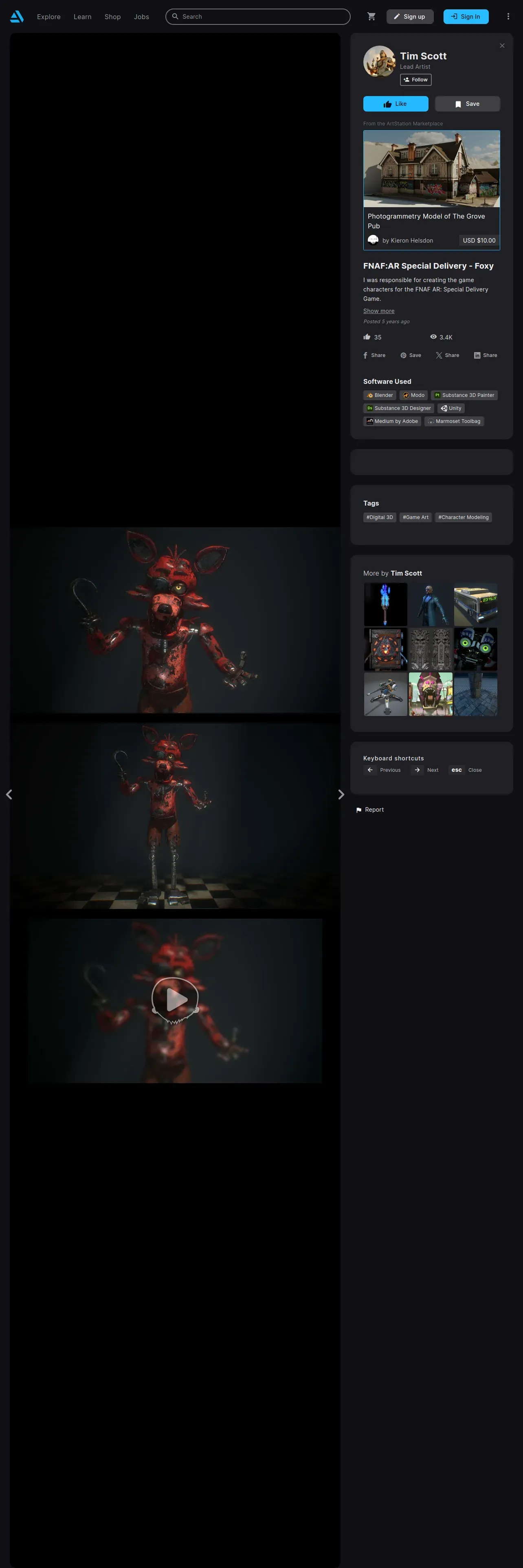Open the #Game Art tag
523x1568 pixels.
pos(416,517)
